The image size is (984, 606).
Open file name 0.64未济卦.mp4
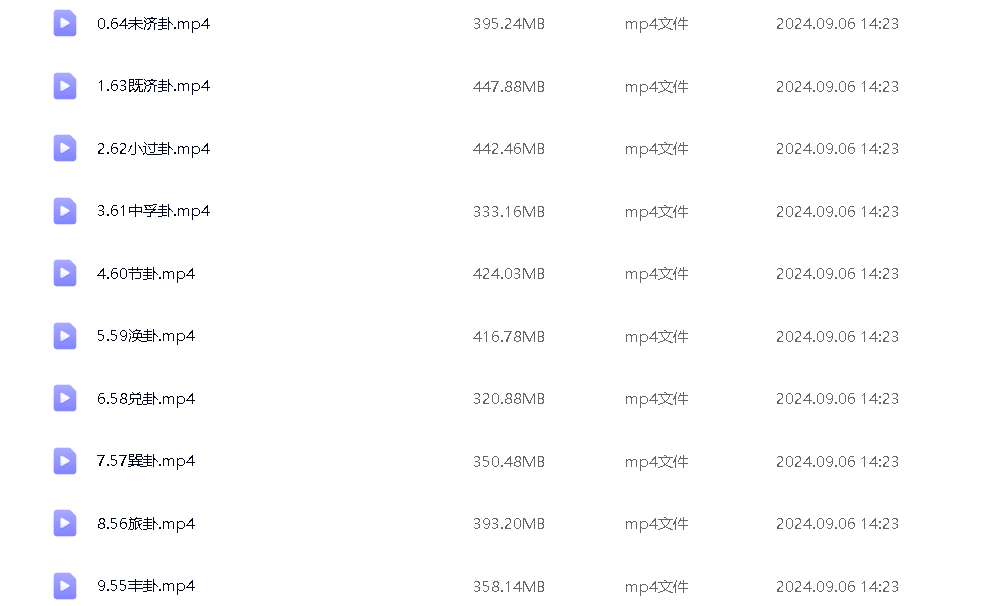coord(153,24)
